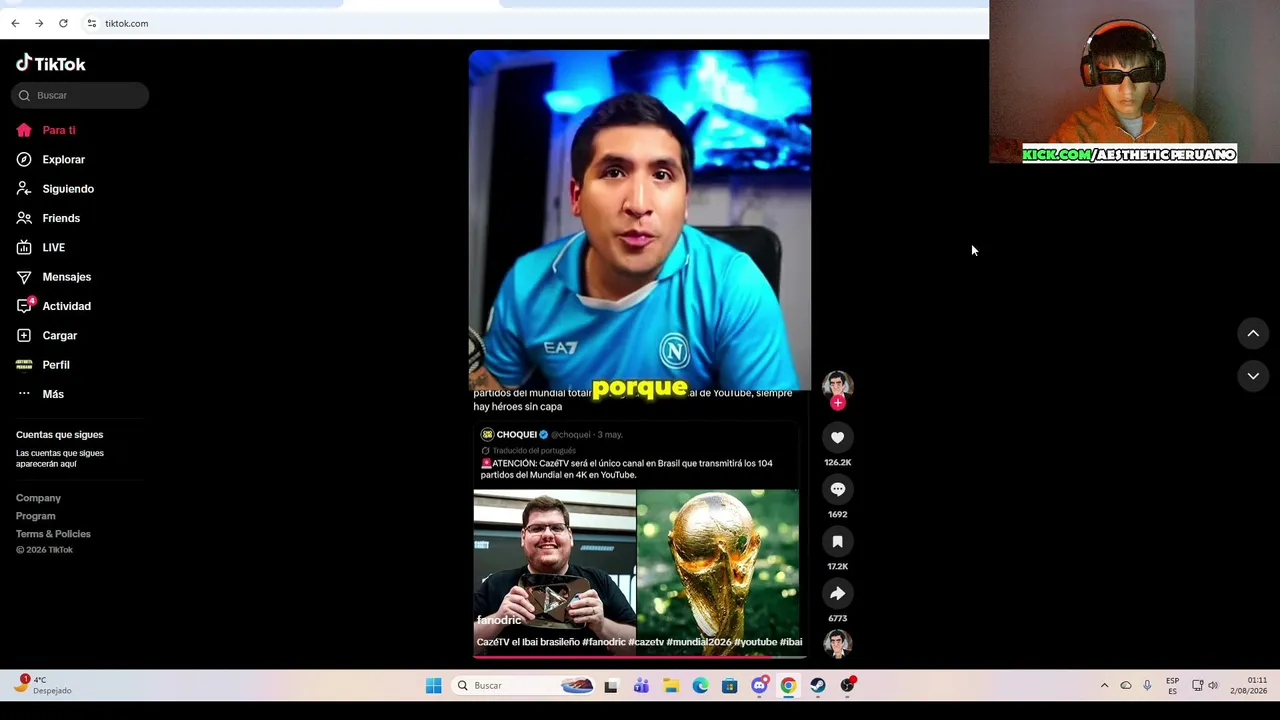Focus the Windows taskbar Buscar box

524,686
